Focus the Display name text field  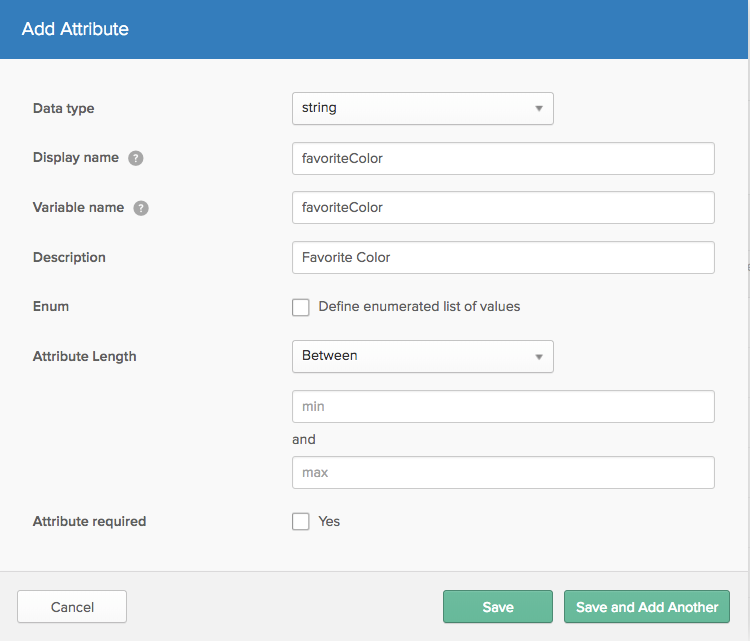(x=503, y=158)
